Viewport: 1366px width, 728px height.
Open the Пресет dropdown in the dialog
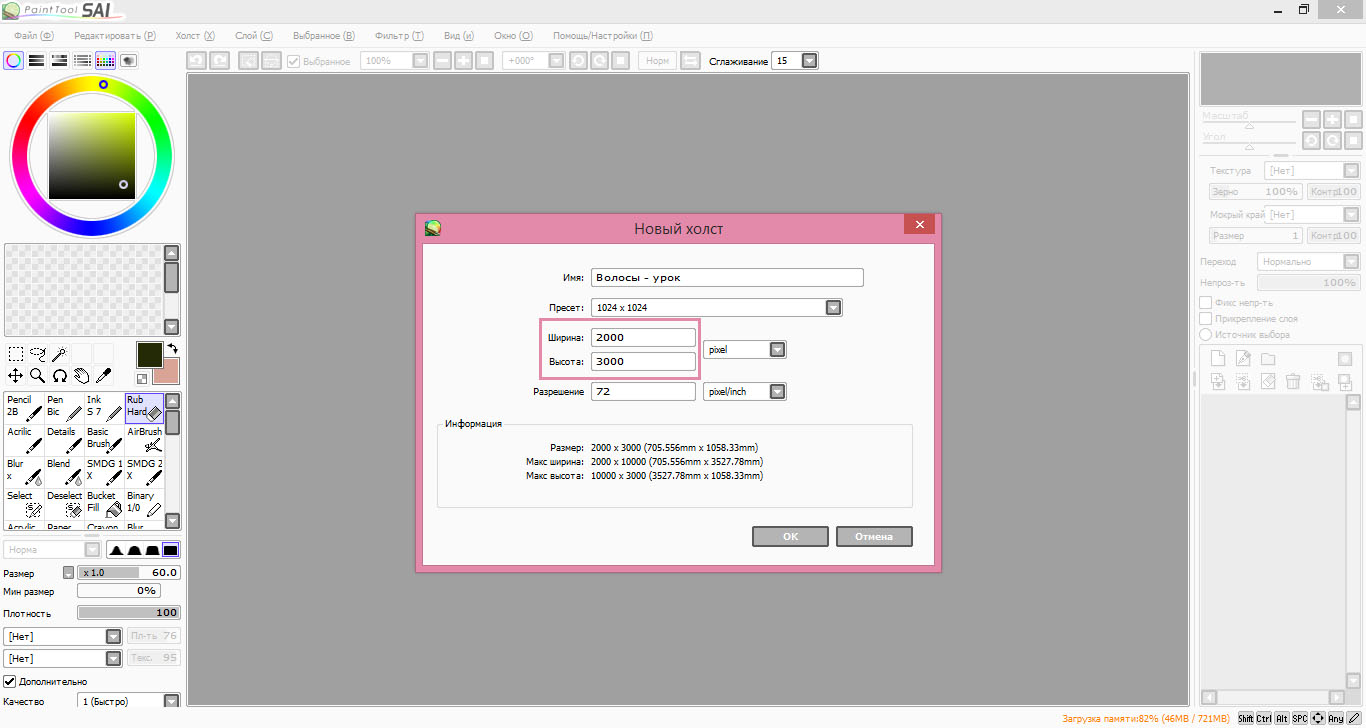pyautogui.click(x=833, y=308)
